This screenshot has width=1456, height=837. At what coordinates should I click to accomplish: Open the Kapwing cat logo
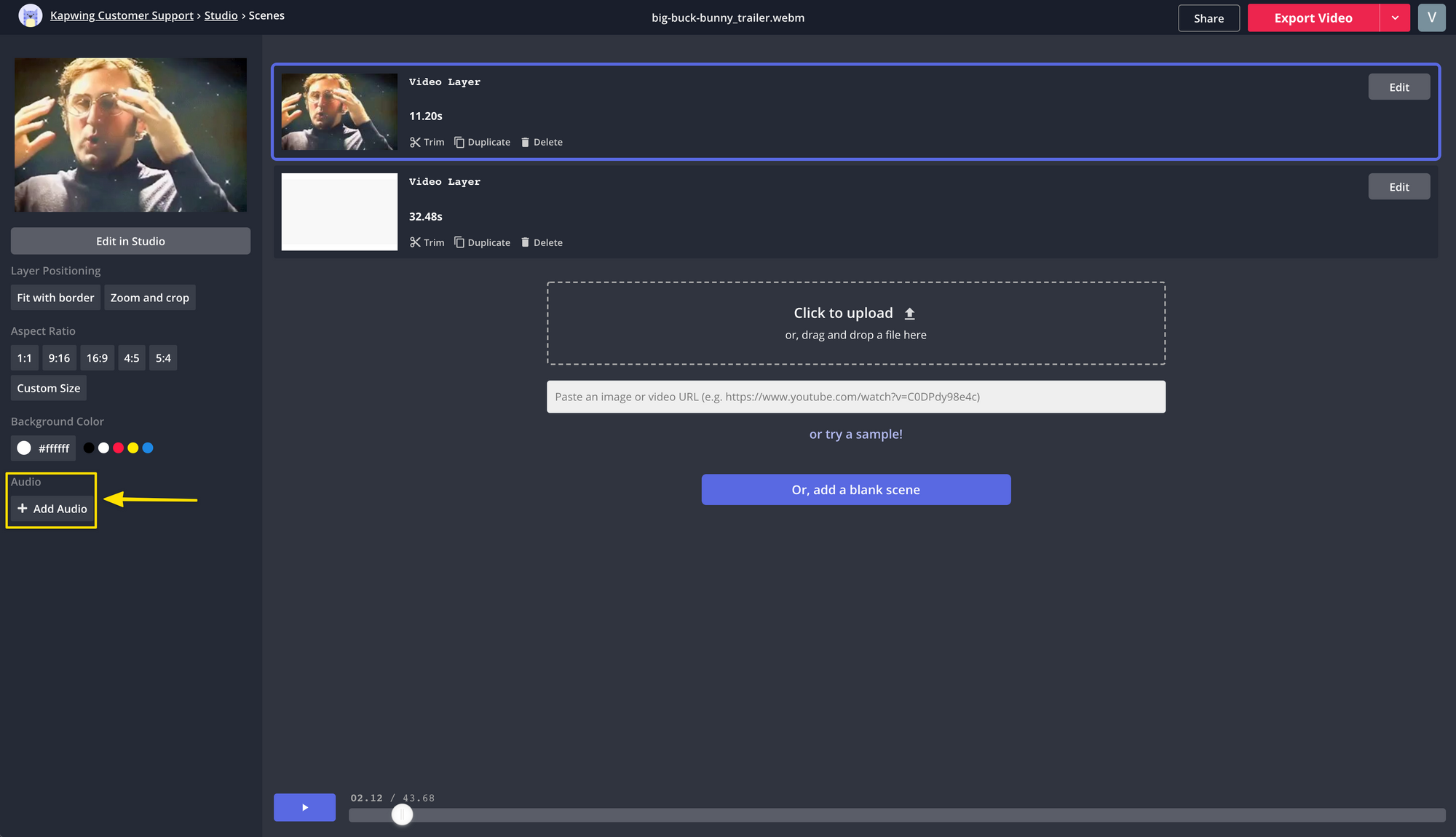click(x=30, y=16)
